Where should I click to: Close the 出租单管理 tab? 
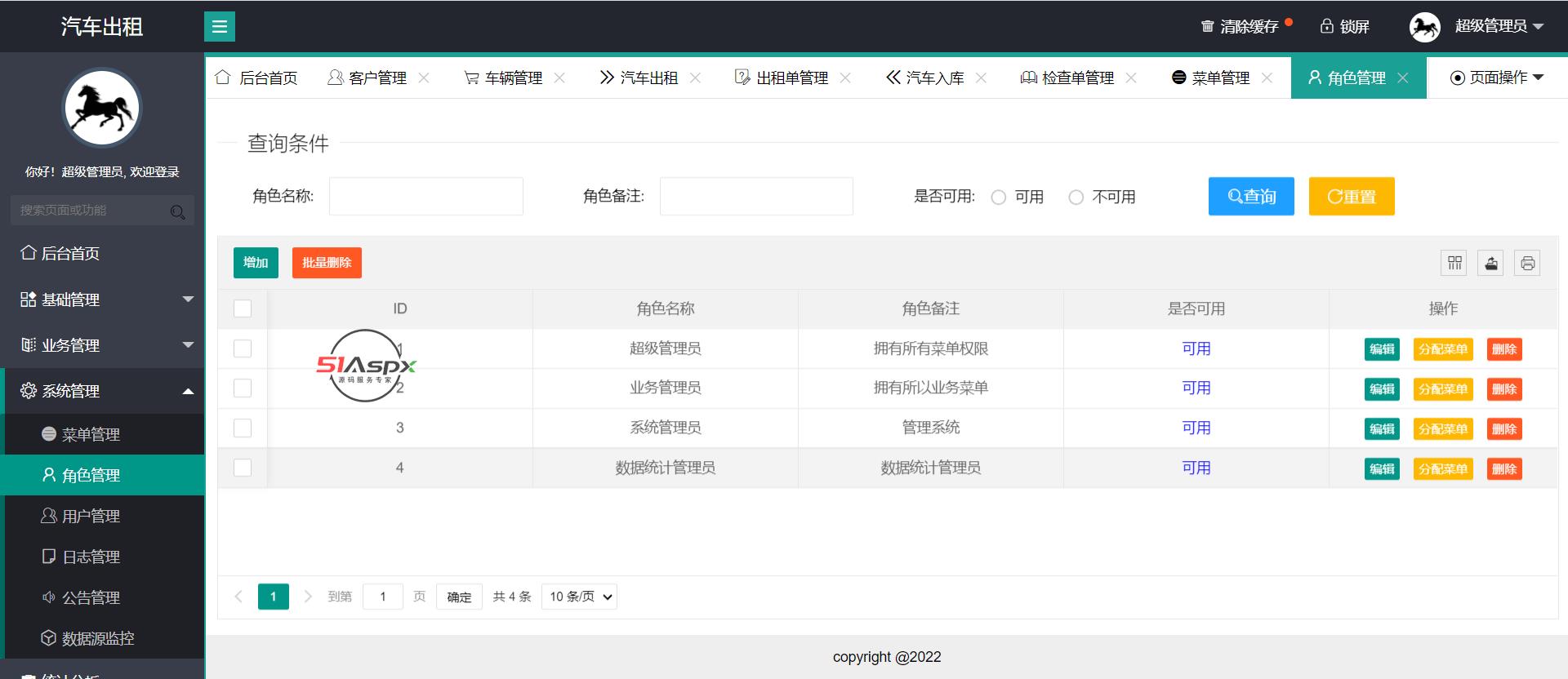[845, 78]
